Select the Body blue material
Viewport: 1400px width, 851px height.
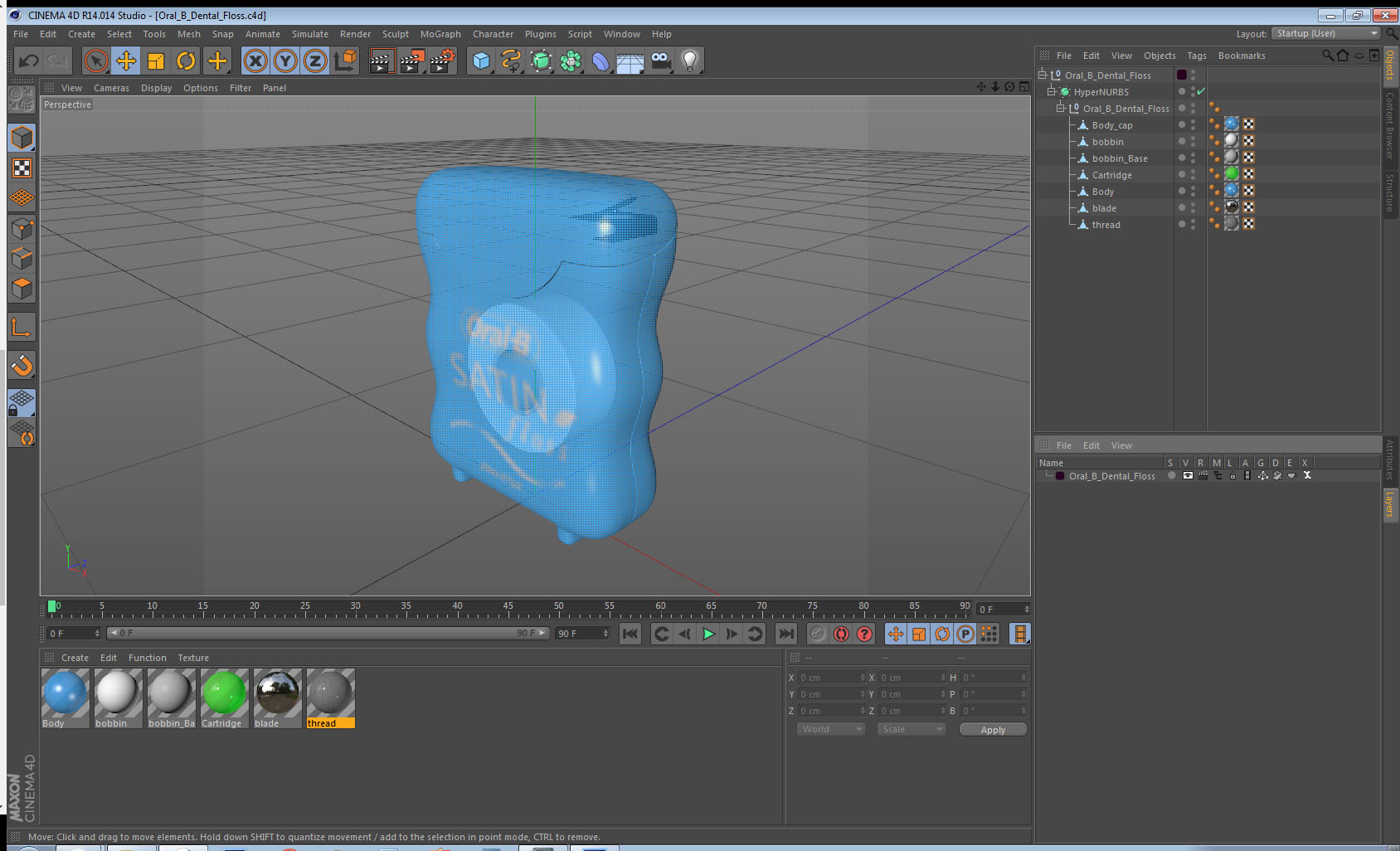[x=66, y=698]
